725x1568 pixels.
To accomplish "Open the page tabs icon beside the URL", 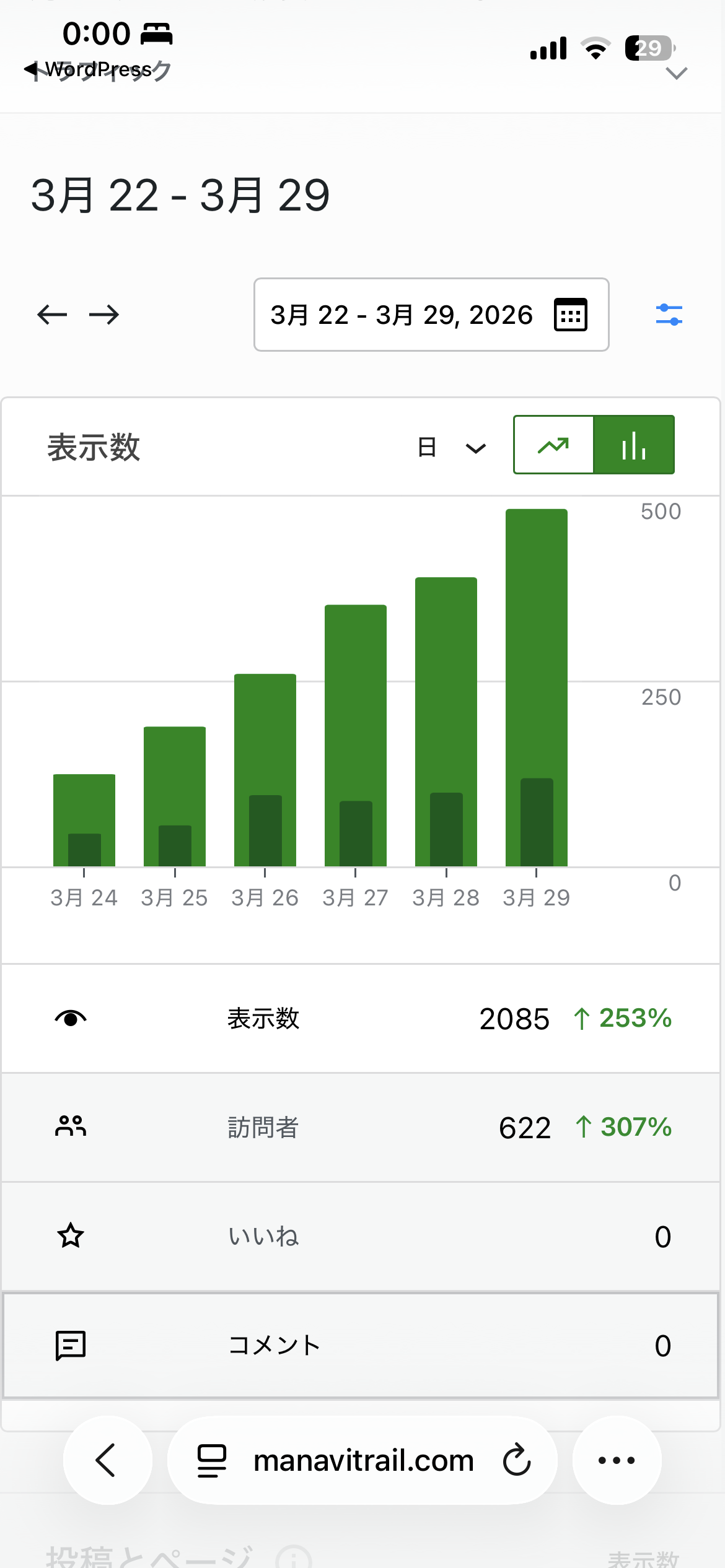I will [212, 1460].
